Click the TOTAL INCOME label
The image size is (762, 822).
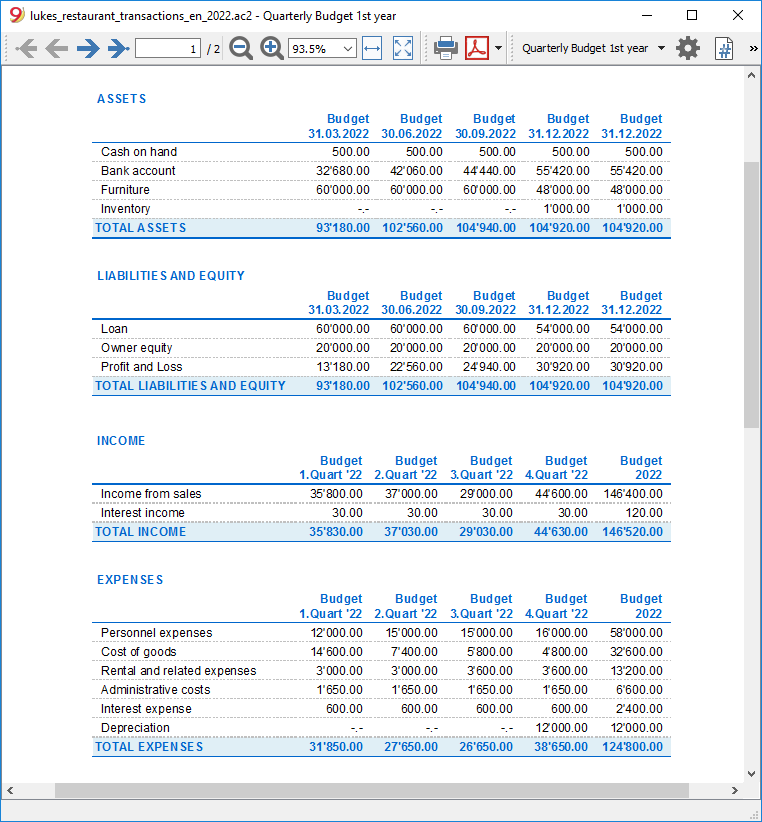[140, 532]
